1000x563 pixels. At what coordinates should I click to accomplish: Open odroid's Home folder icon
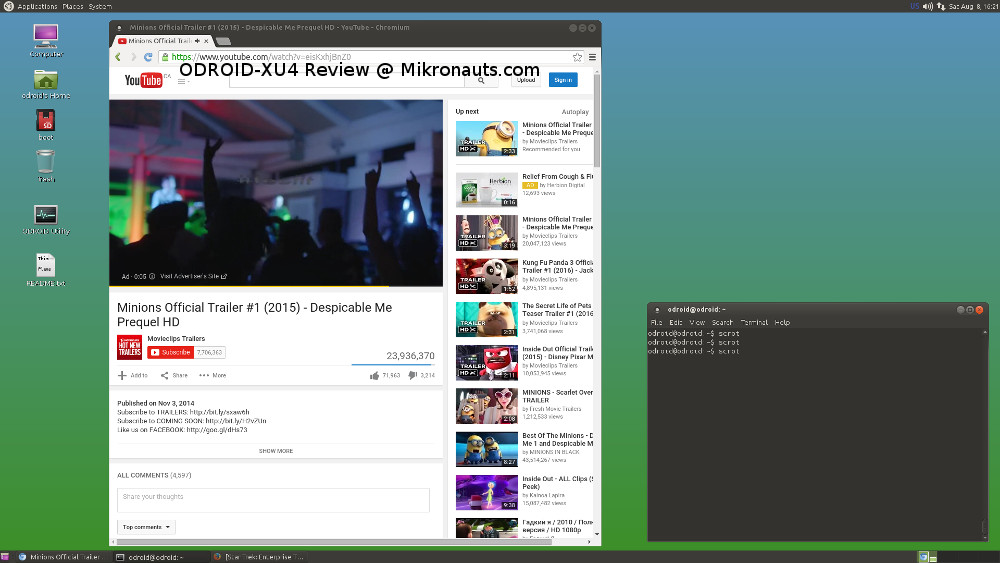pyautogui.click(x=45, y=80)
